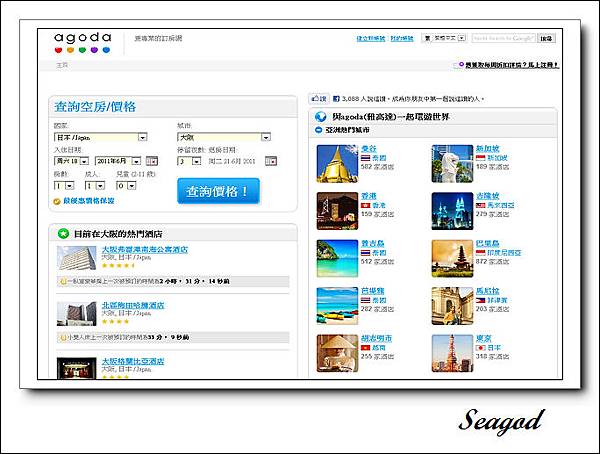Open the 主頁 home tab
The image size is (600, 454).
point(62,65)
